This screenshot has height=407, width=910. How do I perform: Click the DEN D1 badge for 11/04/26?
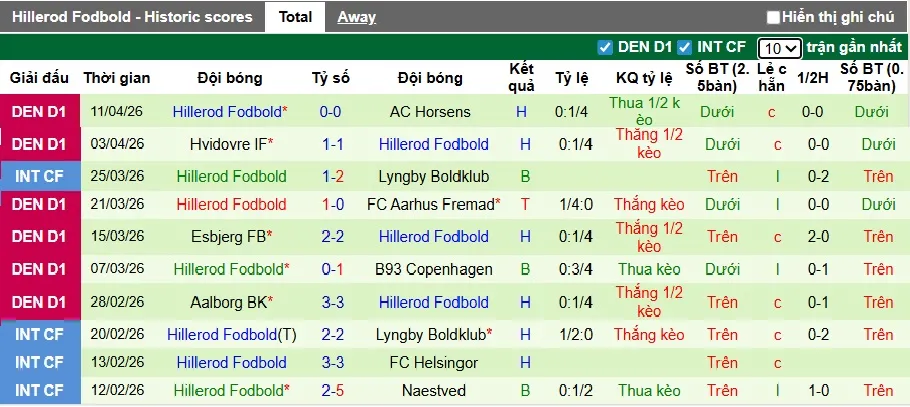(40, 112)
